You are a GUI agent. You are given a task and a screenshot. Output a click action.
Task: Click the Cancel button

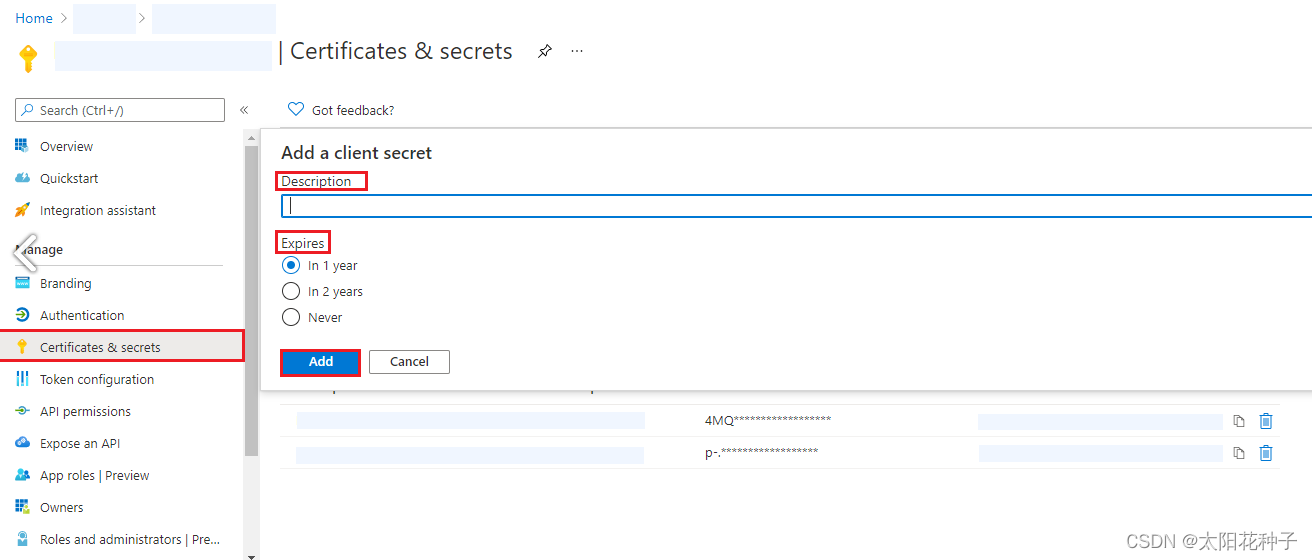[x=409, y=362]
